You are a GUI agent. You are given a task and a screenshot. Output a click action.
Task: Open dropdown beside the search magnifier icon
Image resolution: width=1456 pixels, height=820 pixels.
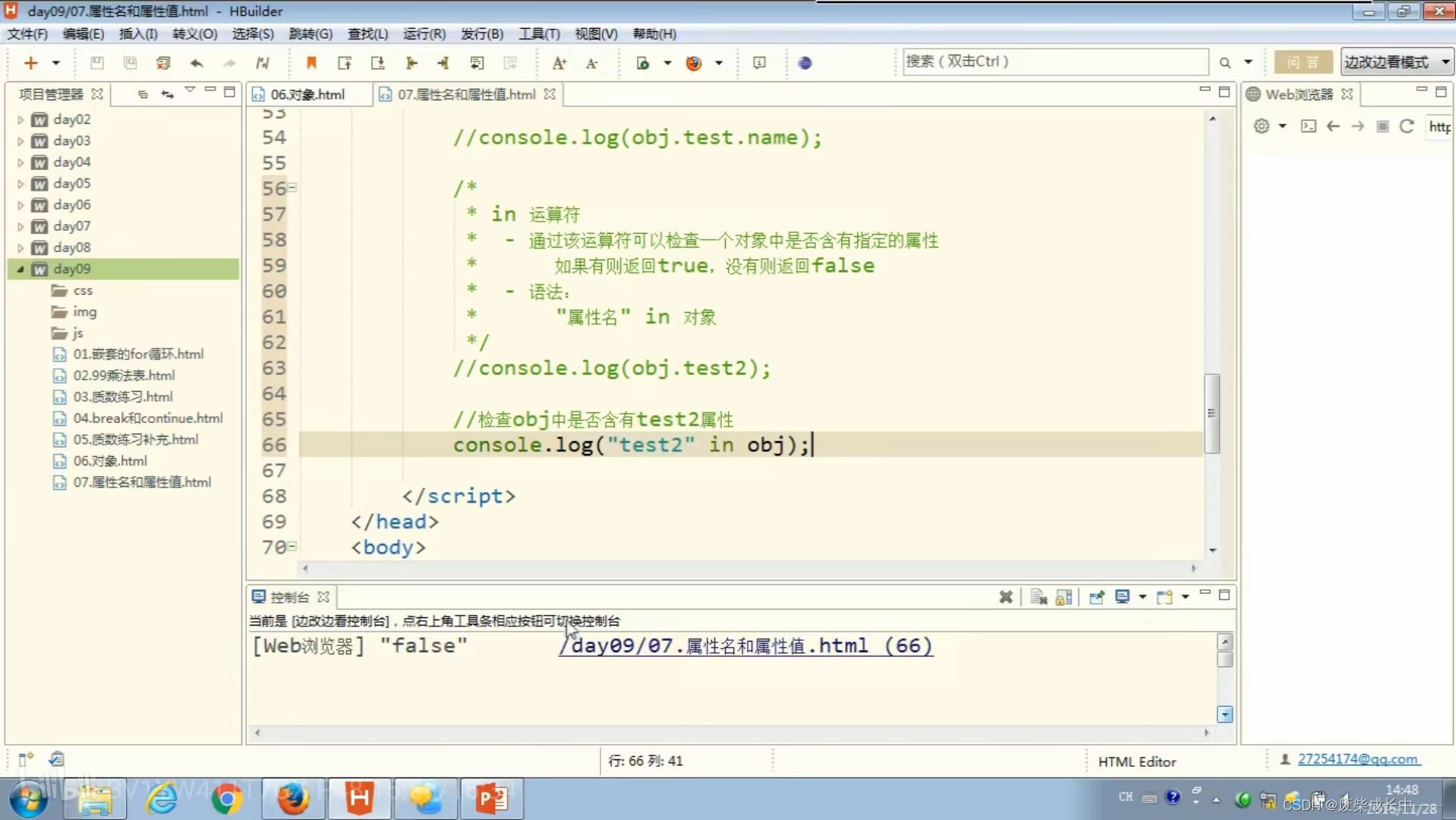(x=1248, y=63)
